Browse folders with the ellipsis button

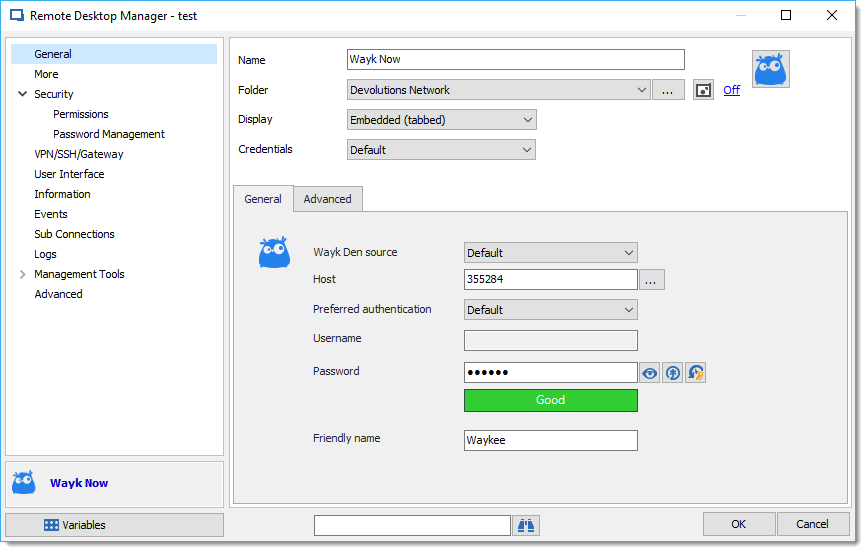pos(668,90)
